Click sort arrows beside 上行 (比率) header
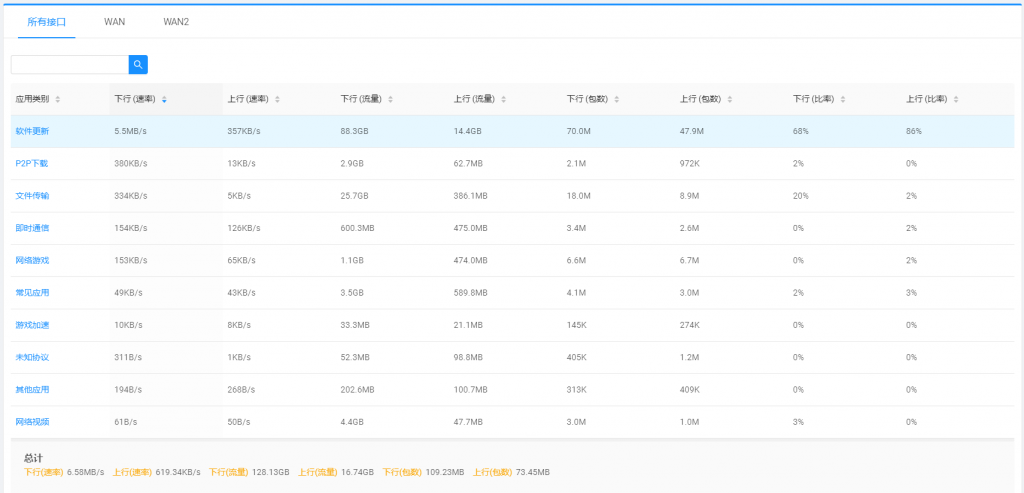The image size is (1024, 493). coord(956,99)
